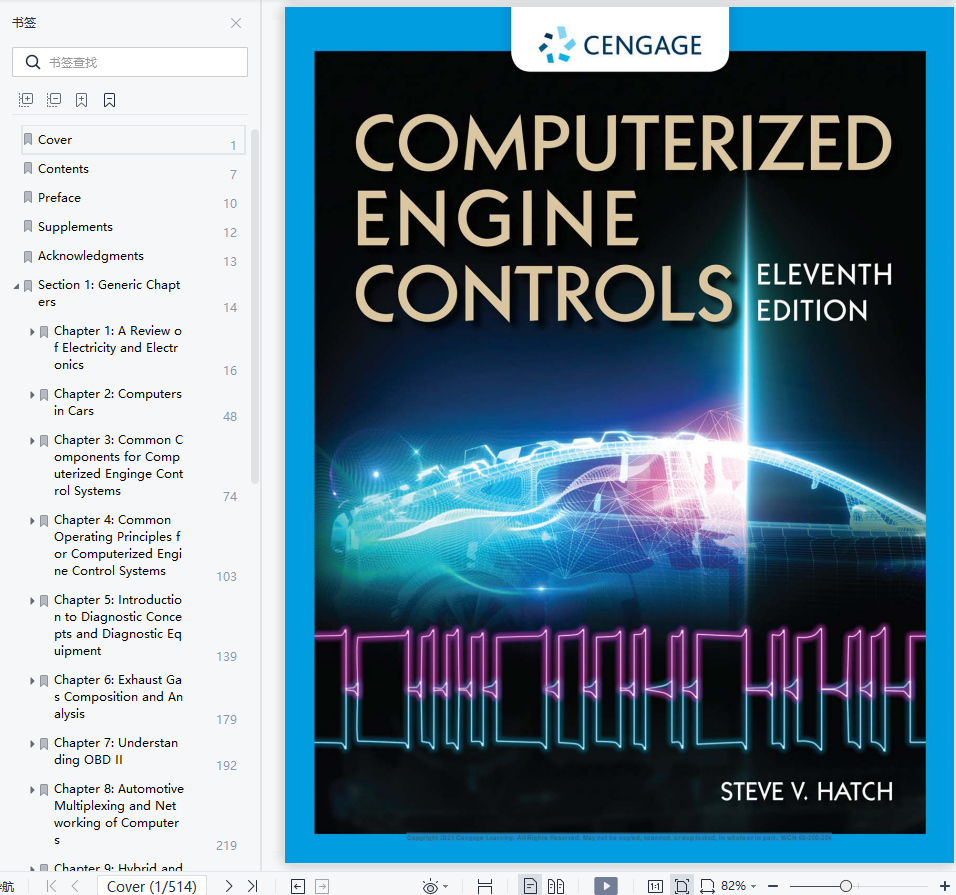Screen dimensions: 956x895
Task: Expand Chapter 2: Computers in Cars
Action: pyautogui.click(x=32, y=395)
